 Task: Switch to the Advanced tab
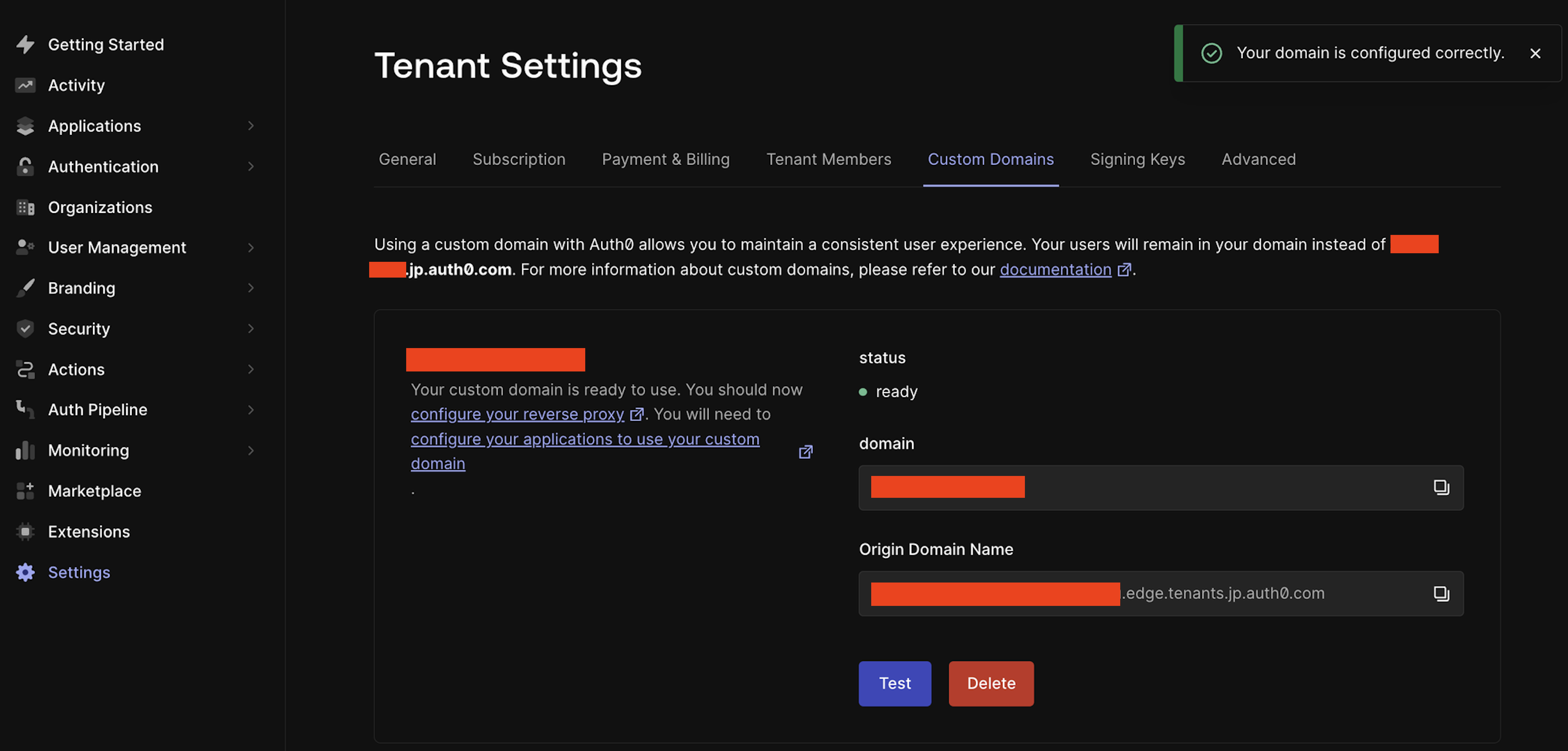pyautogui.click(x=1258, y=159)
